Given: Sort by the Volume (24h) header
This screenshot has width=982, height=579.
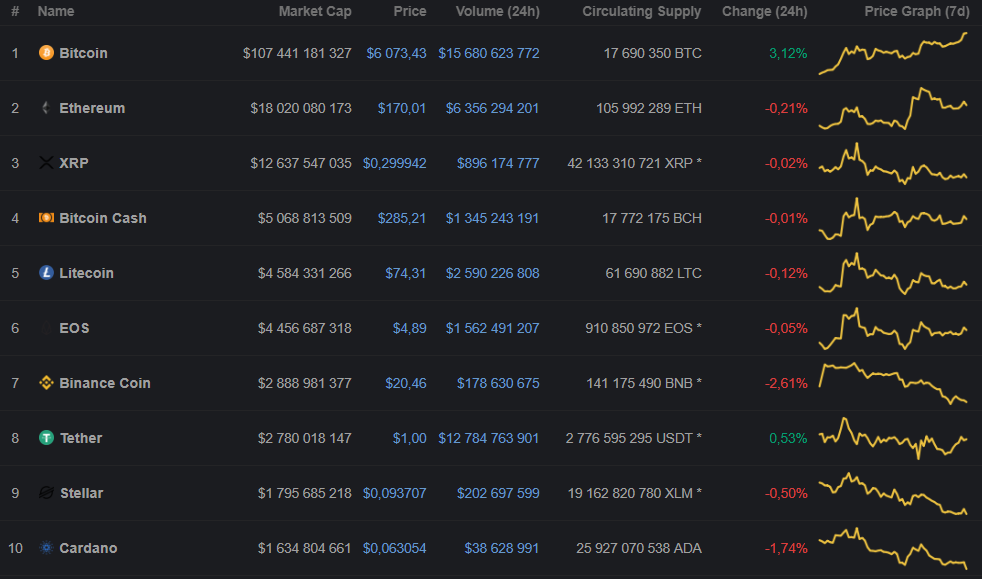Looking at the screenshot, I should pos(497,11).
